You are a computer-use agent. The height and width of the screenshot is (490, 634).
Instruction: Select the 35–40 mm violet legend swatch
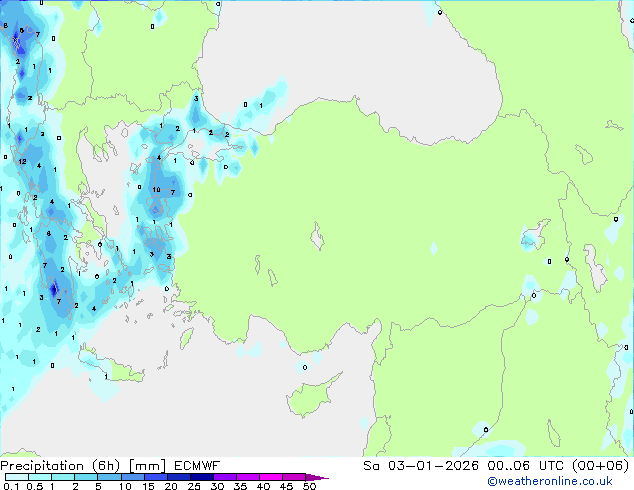click(248, 477)
